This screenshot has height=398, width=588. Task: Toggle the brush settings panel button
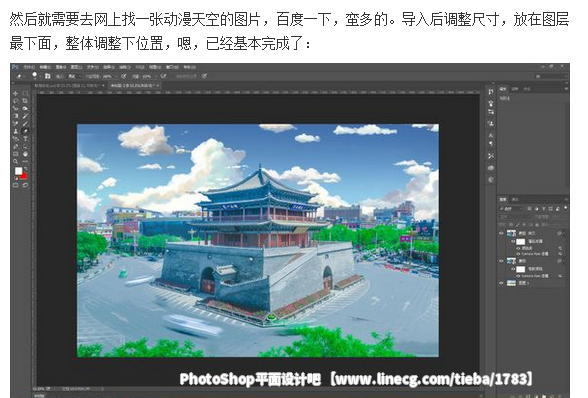point(48,76)
